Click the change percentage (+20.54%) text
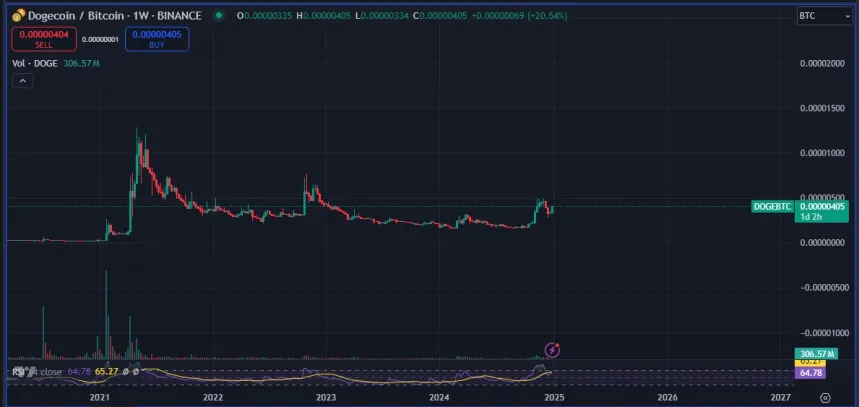859x407 pixels. click(548, 16)
